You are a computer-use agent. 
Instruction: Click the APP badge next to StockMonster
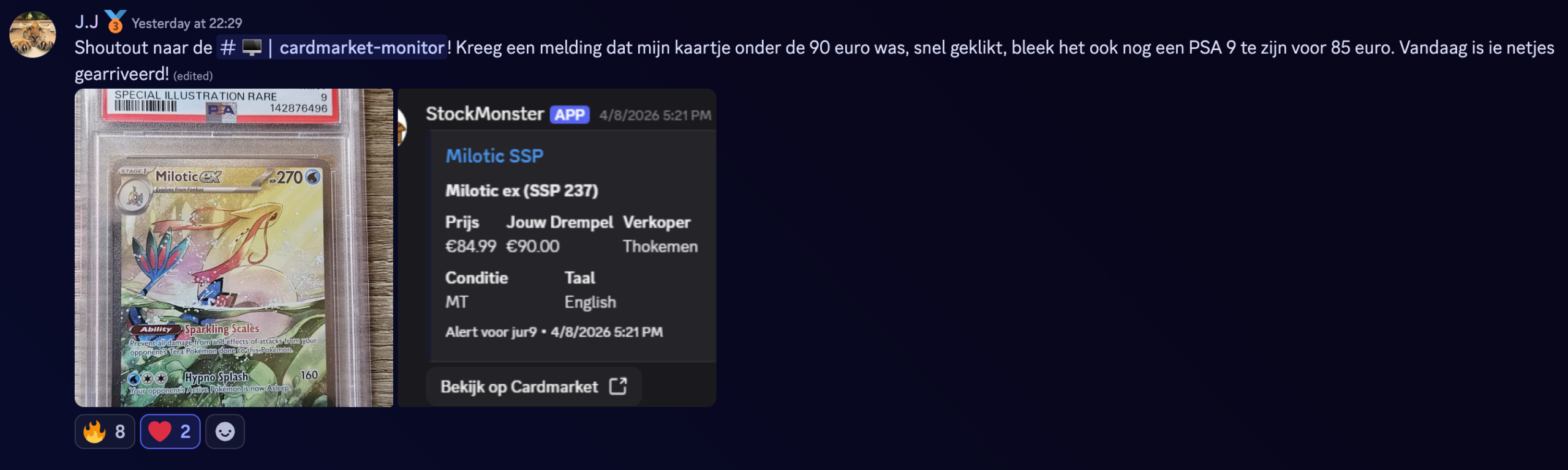coord(570,114)
